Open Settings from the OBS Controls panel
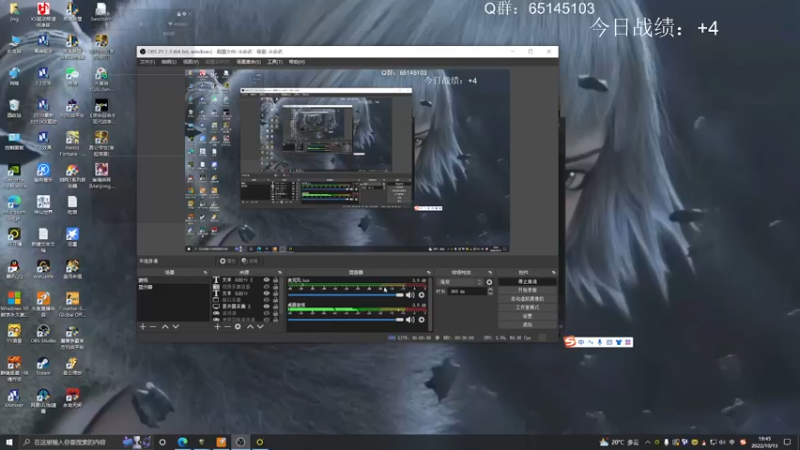This screenshot has width=800, height=450. pyautogui.click(x=527, y=316)
